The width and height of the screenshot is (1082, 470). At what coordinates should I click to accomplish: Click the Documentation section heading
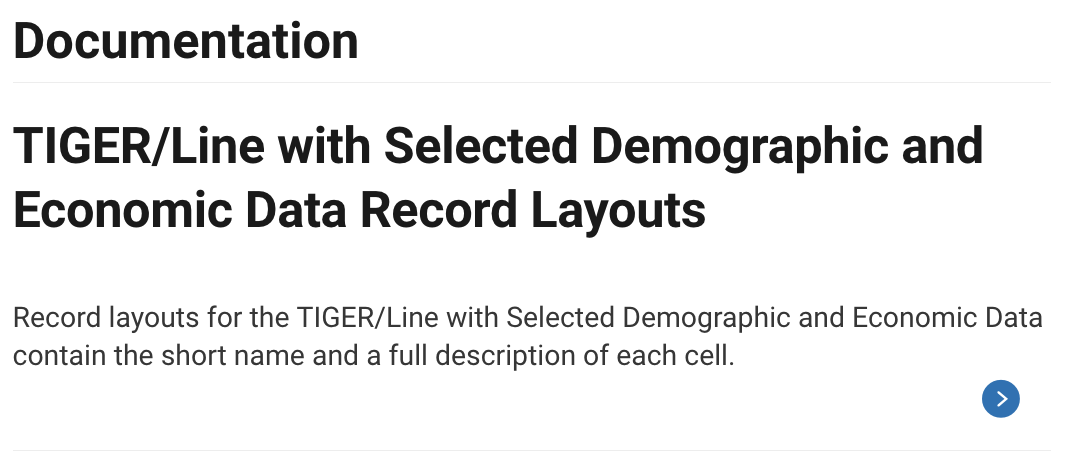pyautogui.click(x=186, y=41)
